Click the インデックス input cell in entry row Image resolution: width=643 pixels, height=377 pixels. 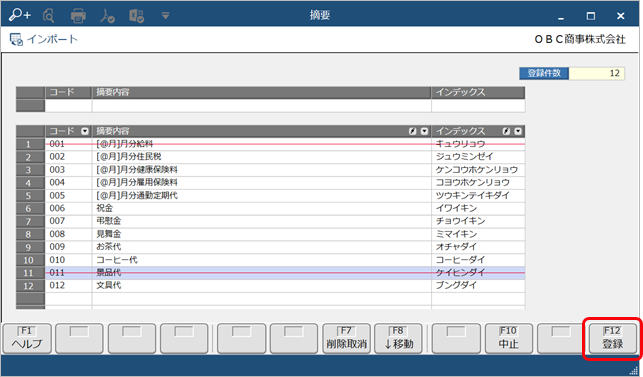coord(478,106)
